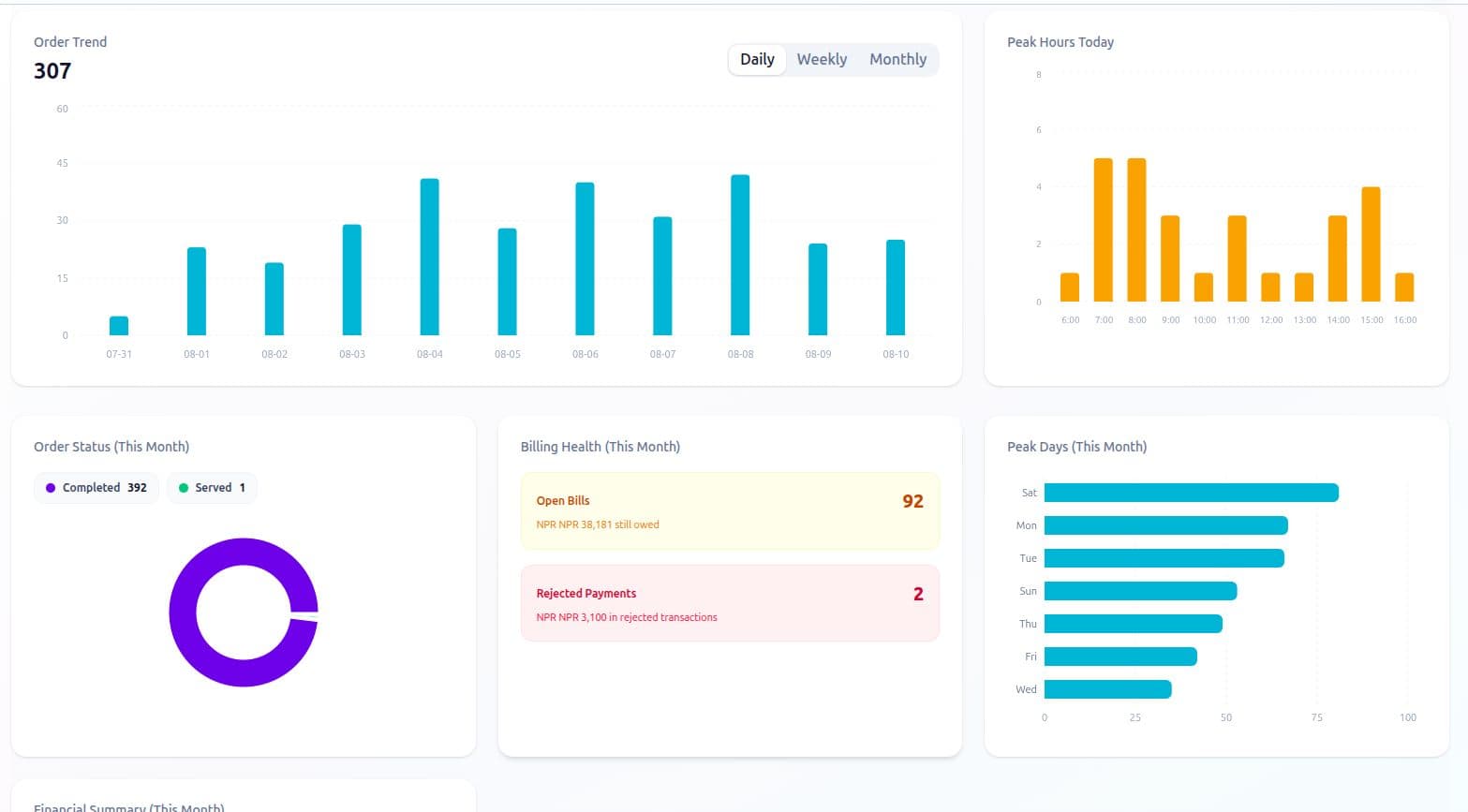This screenshot has height=812, width=1468.
Task: Select the 08-03 bar in Order Trend
Action: pos(352,280)
